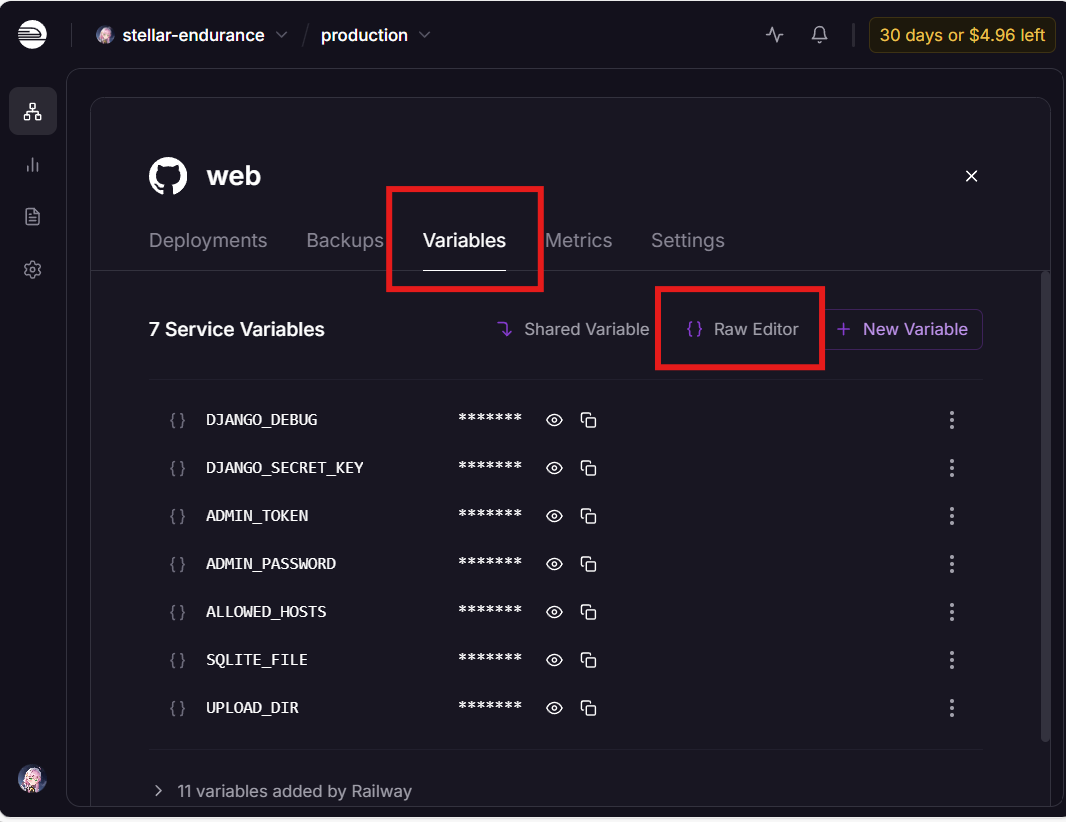Screen dimensions: 1066x822
Task: Open more options for DJANGO_DEBUG
Action: 952,420
